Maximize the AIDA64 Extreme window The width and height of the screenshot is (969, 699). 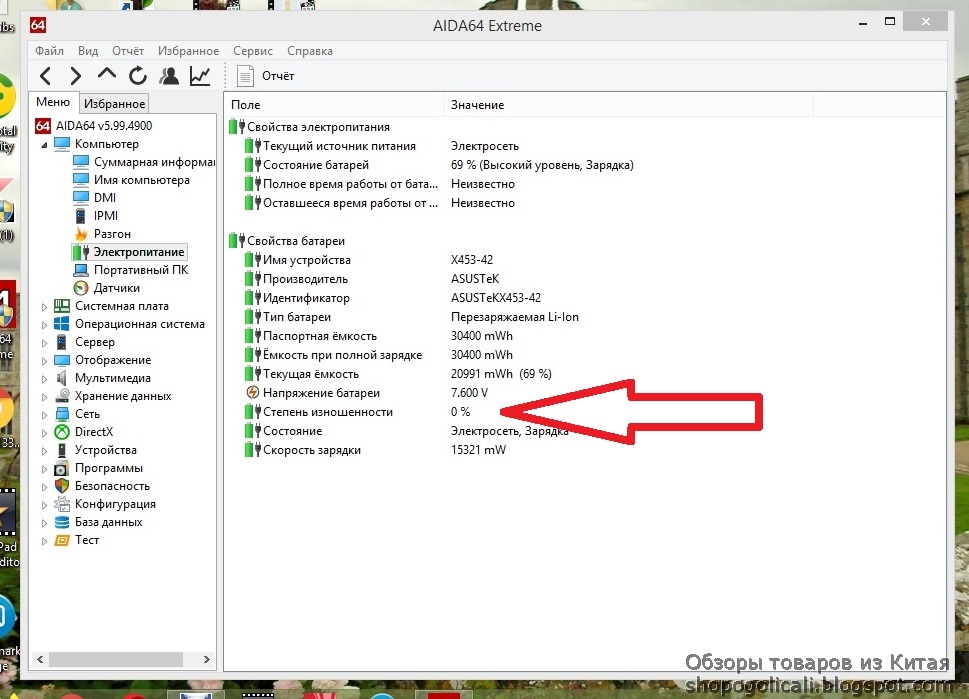890,22
